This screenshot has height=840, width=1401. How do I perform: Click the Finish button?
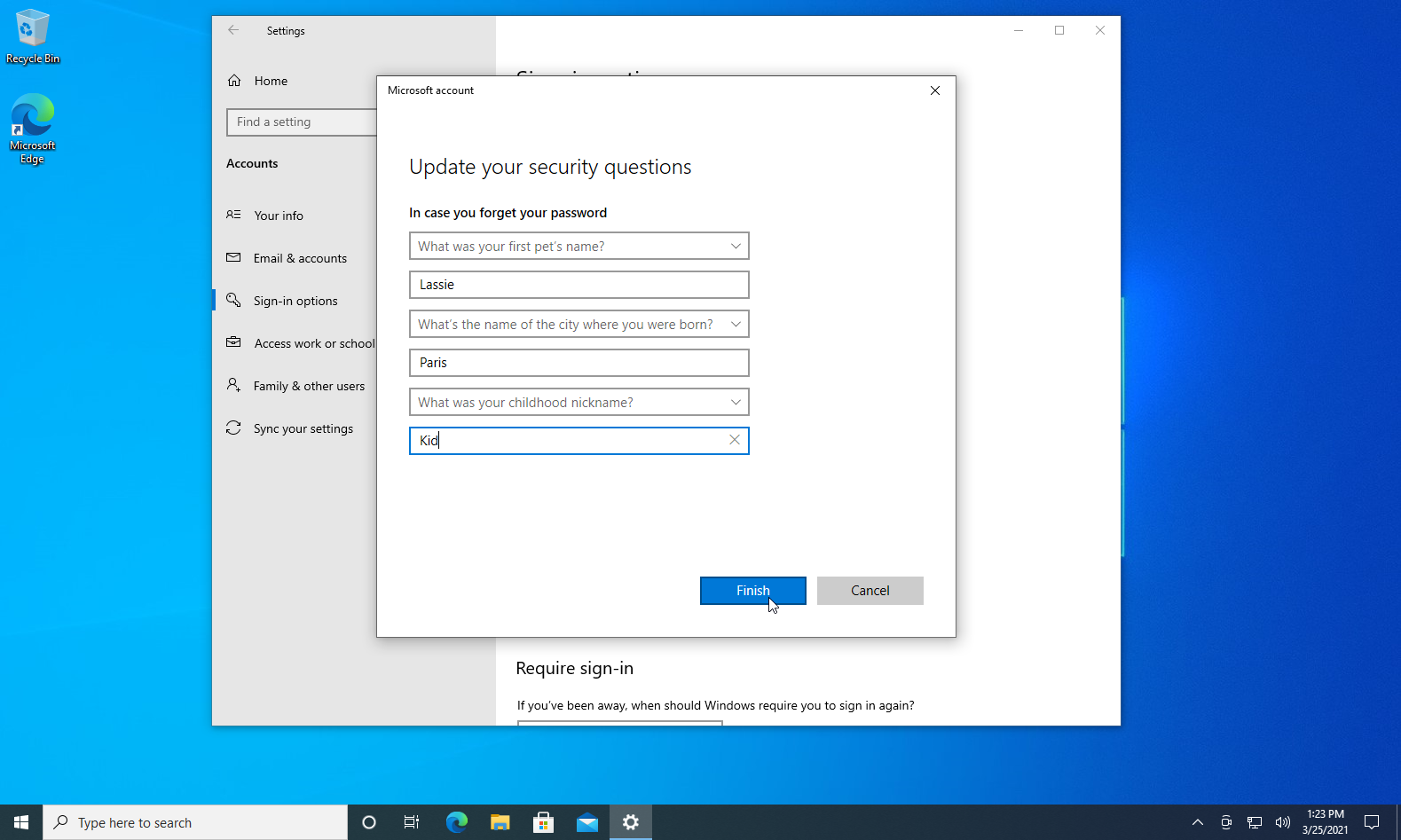point(753,591)
